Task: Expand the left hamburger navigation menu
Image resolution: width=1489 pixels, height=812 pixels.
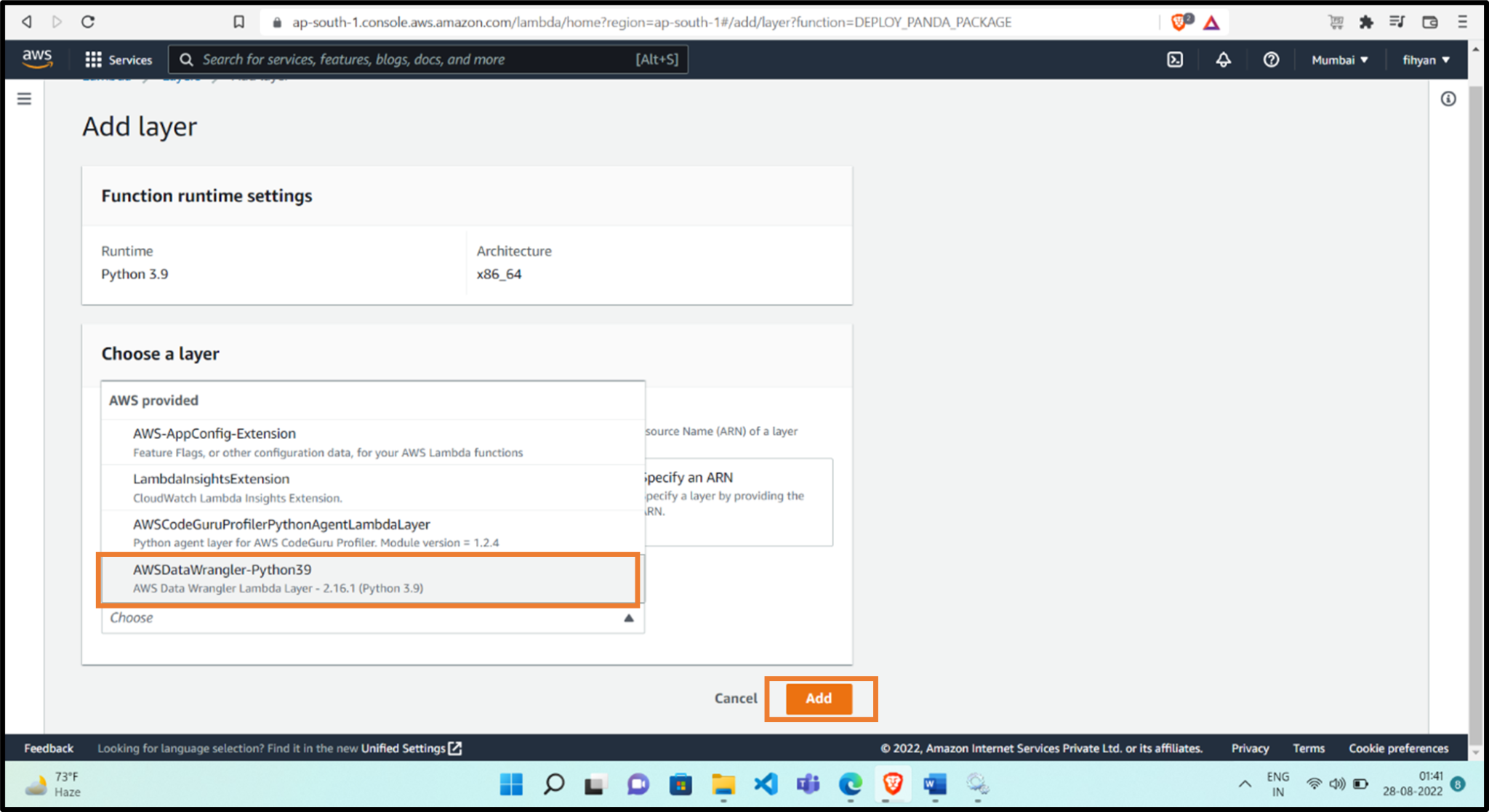Action: (24, 99)
